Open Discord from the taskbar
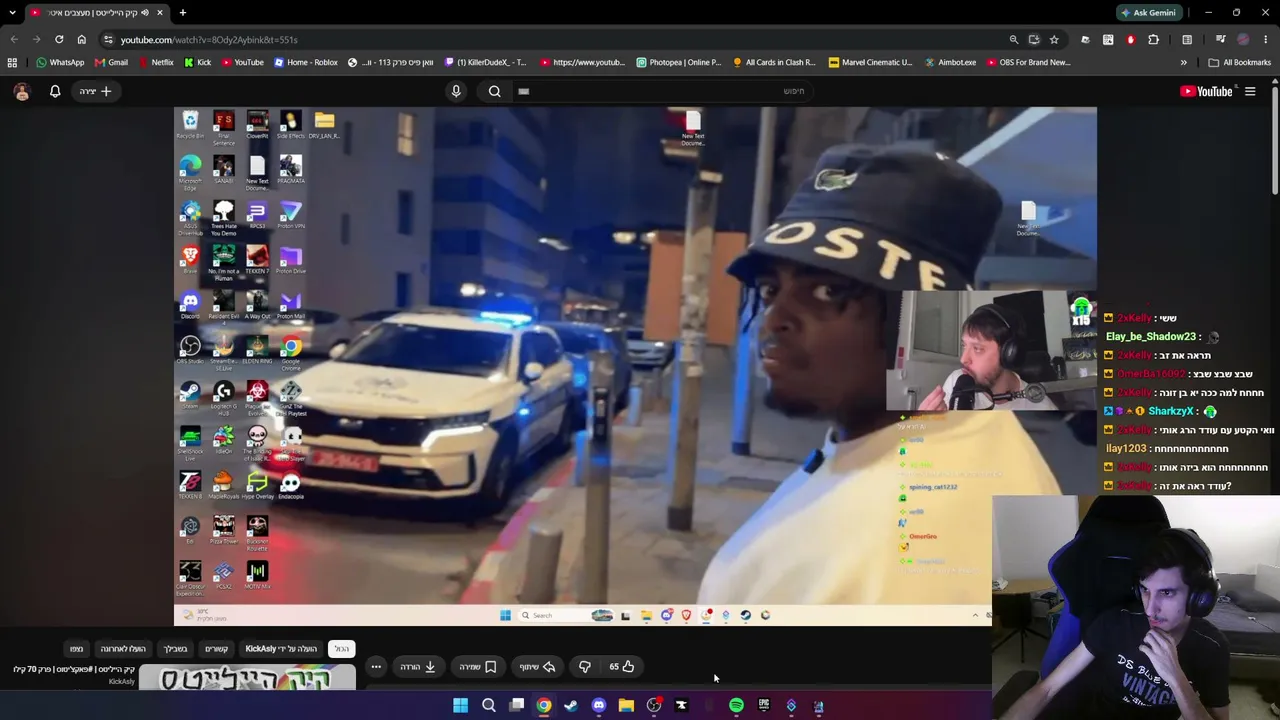 point(598,706)
